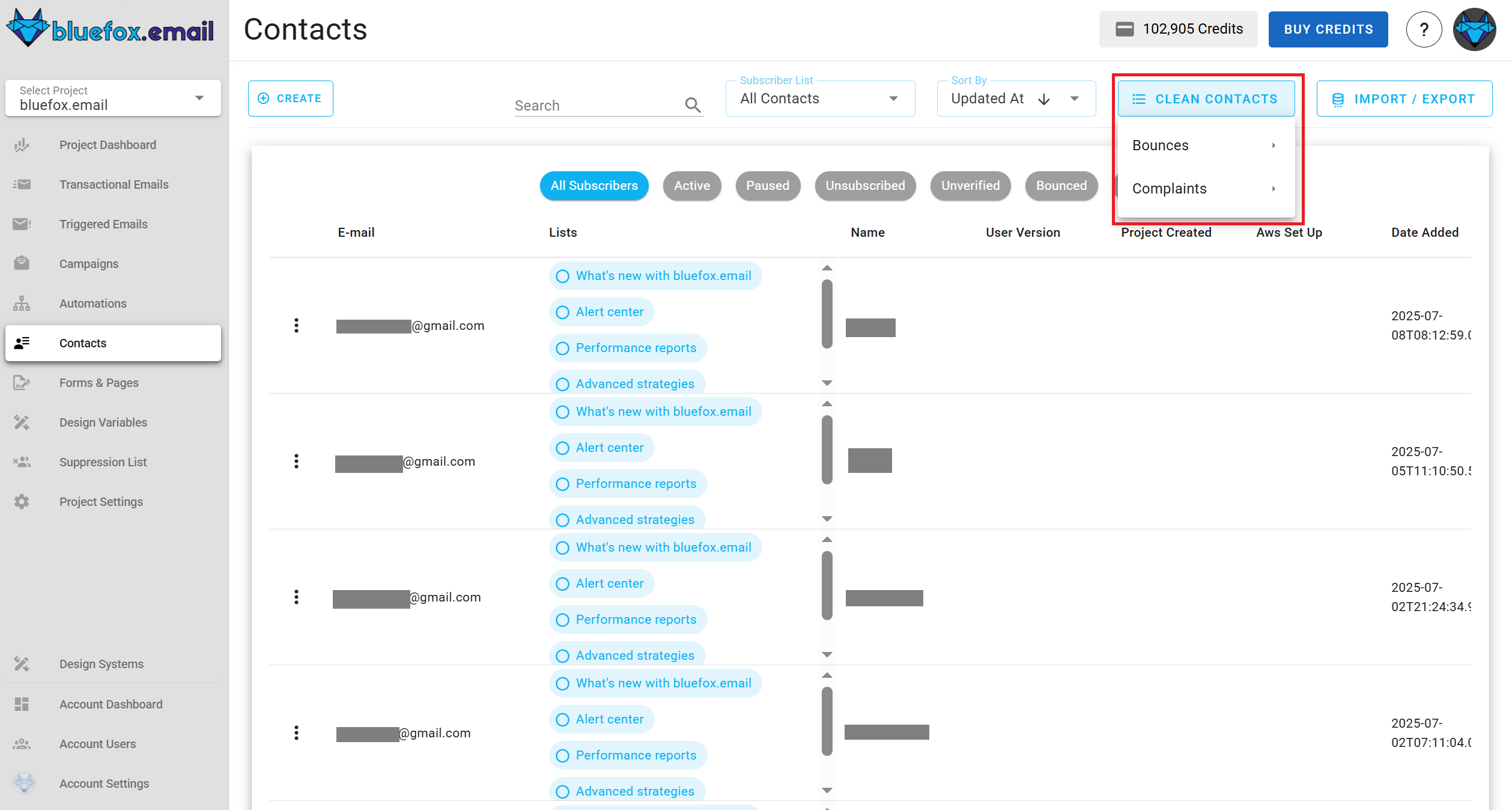This screenshot has height=810, width=1512.
Task: Open the help question mark button
Action: click(x=1424, y=29)
